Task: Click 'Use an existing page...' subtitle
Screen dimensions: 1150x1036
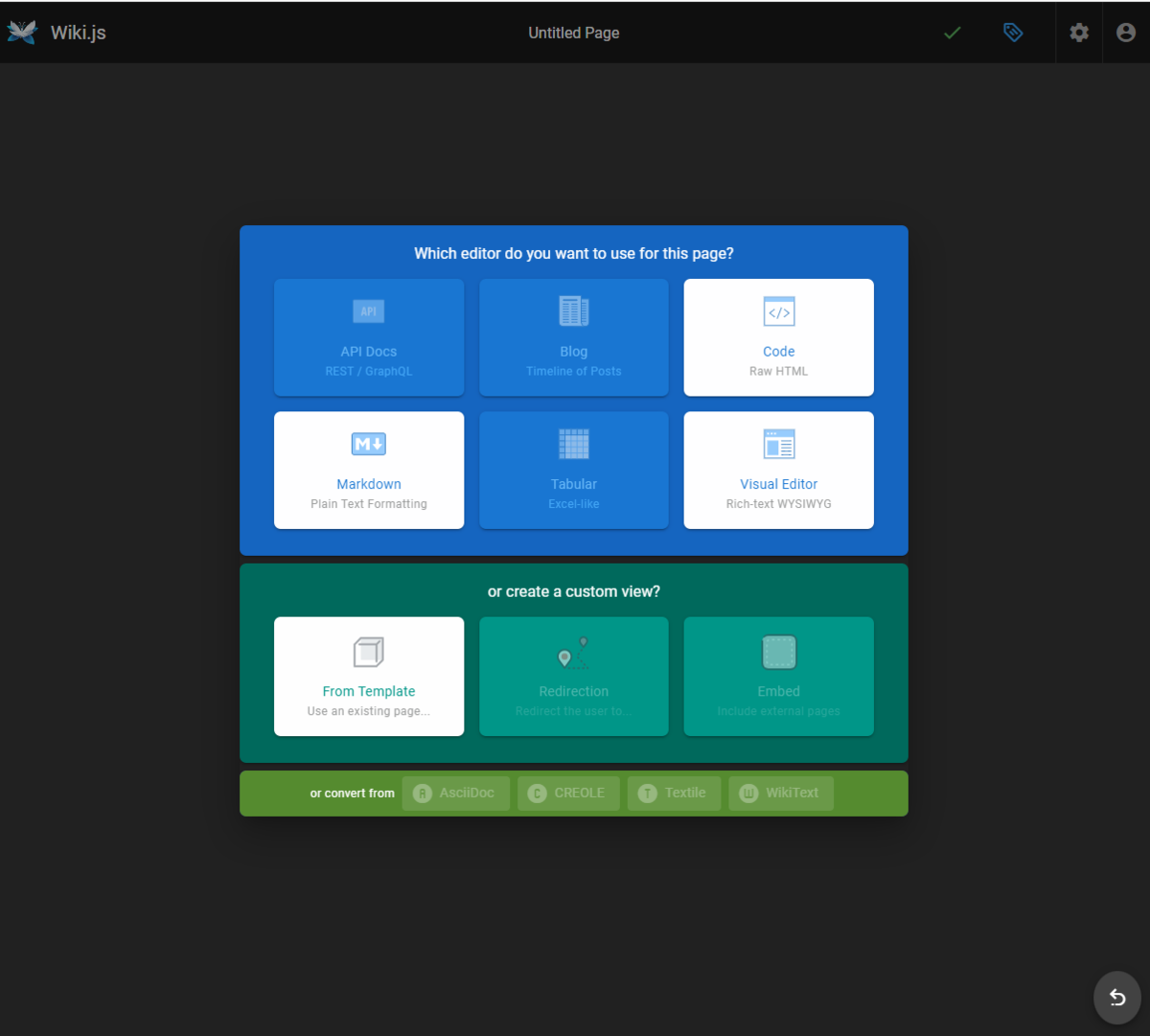Action: pos(369,711)
